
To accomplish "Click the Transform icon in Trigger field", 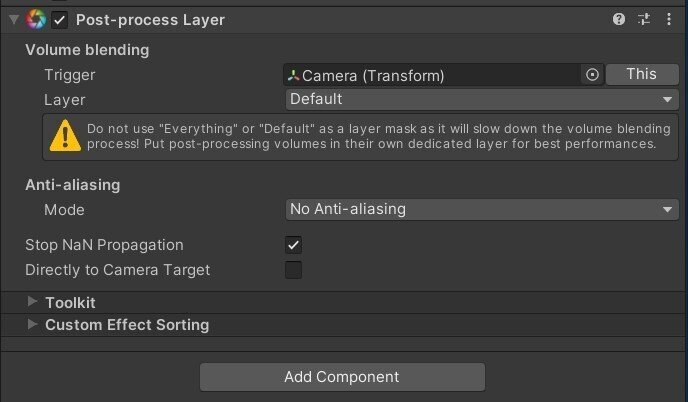I will coord(294,75).
